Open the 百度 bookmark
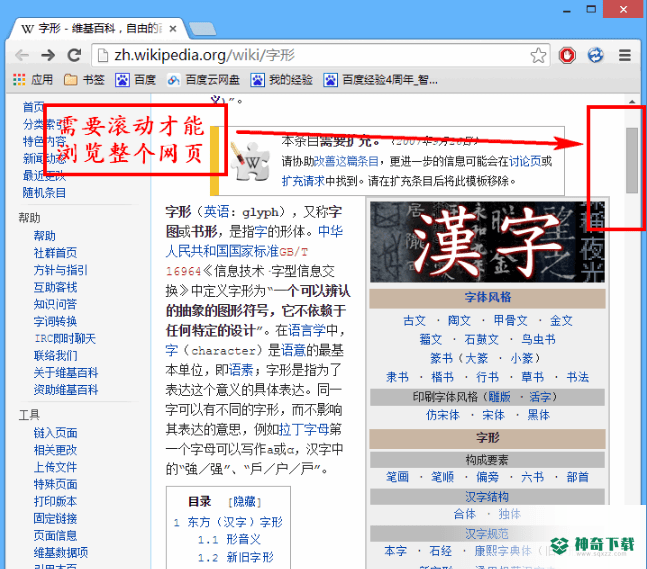This screenshot has height=569, width=647. click(135, 80)
